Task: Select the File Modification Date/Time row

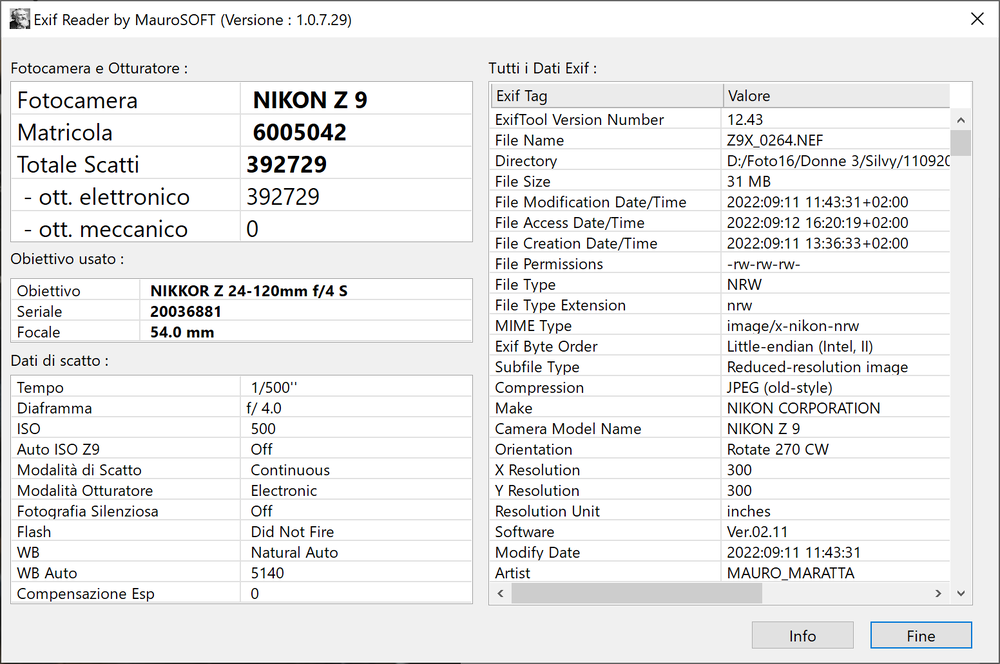Action: point(720,202)
